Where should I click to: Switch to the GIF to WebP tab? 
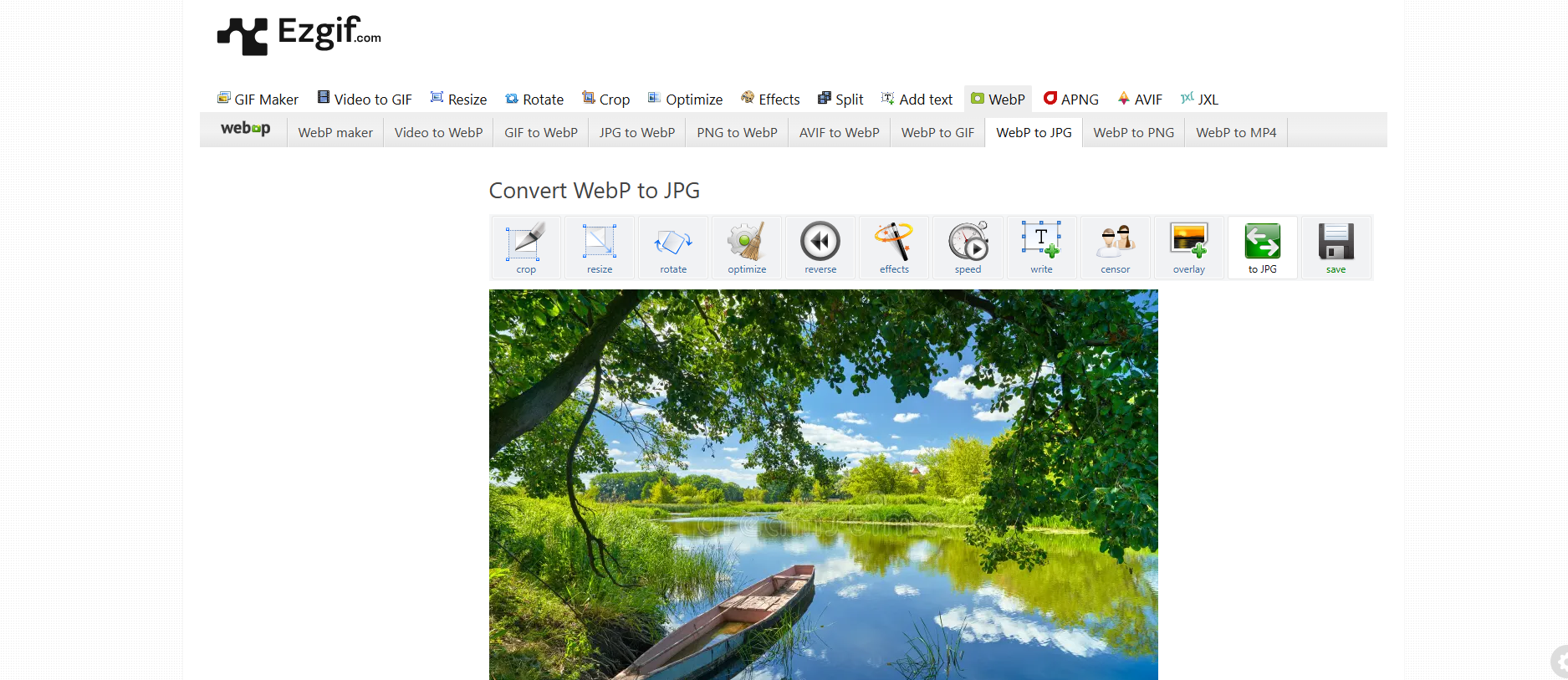pyautogui.click(x=541, y=133)
